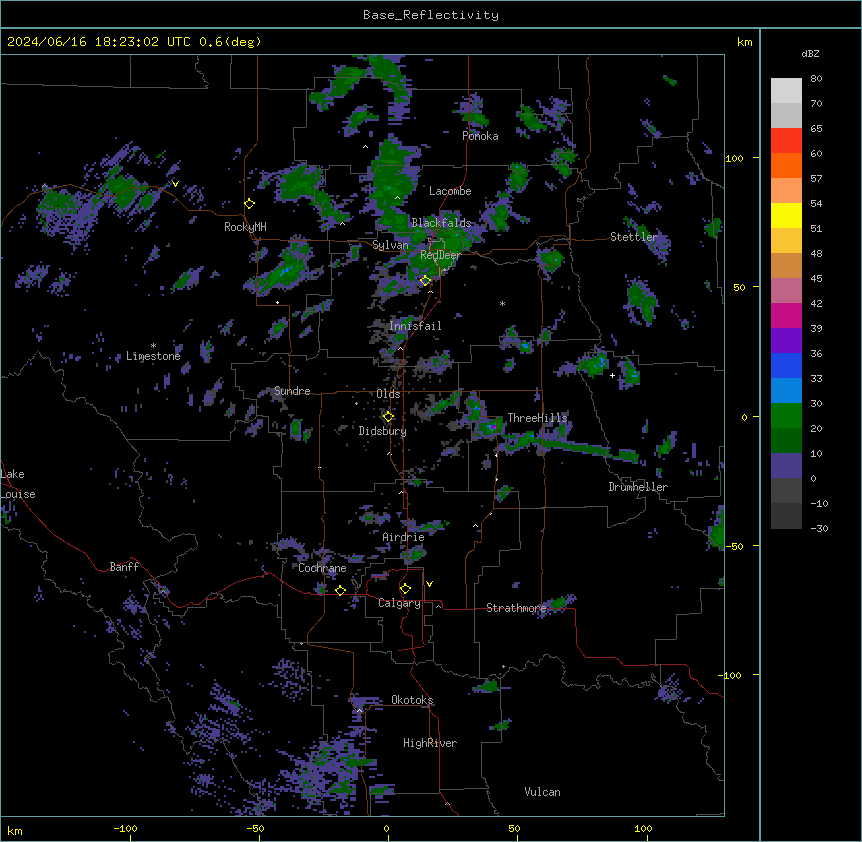The image size is (862, 842).
Task: Click the km unit label at top right
Action: click(x=744, y=42)
